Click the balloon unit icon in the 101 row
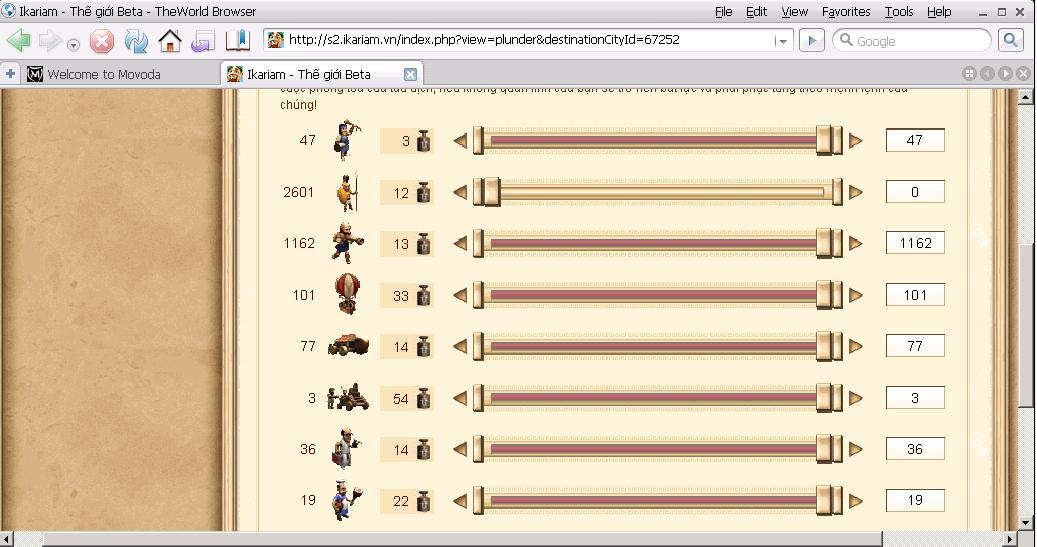 (348, 294)
